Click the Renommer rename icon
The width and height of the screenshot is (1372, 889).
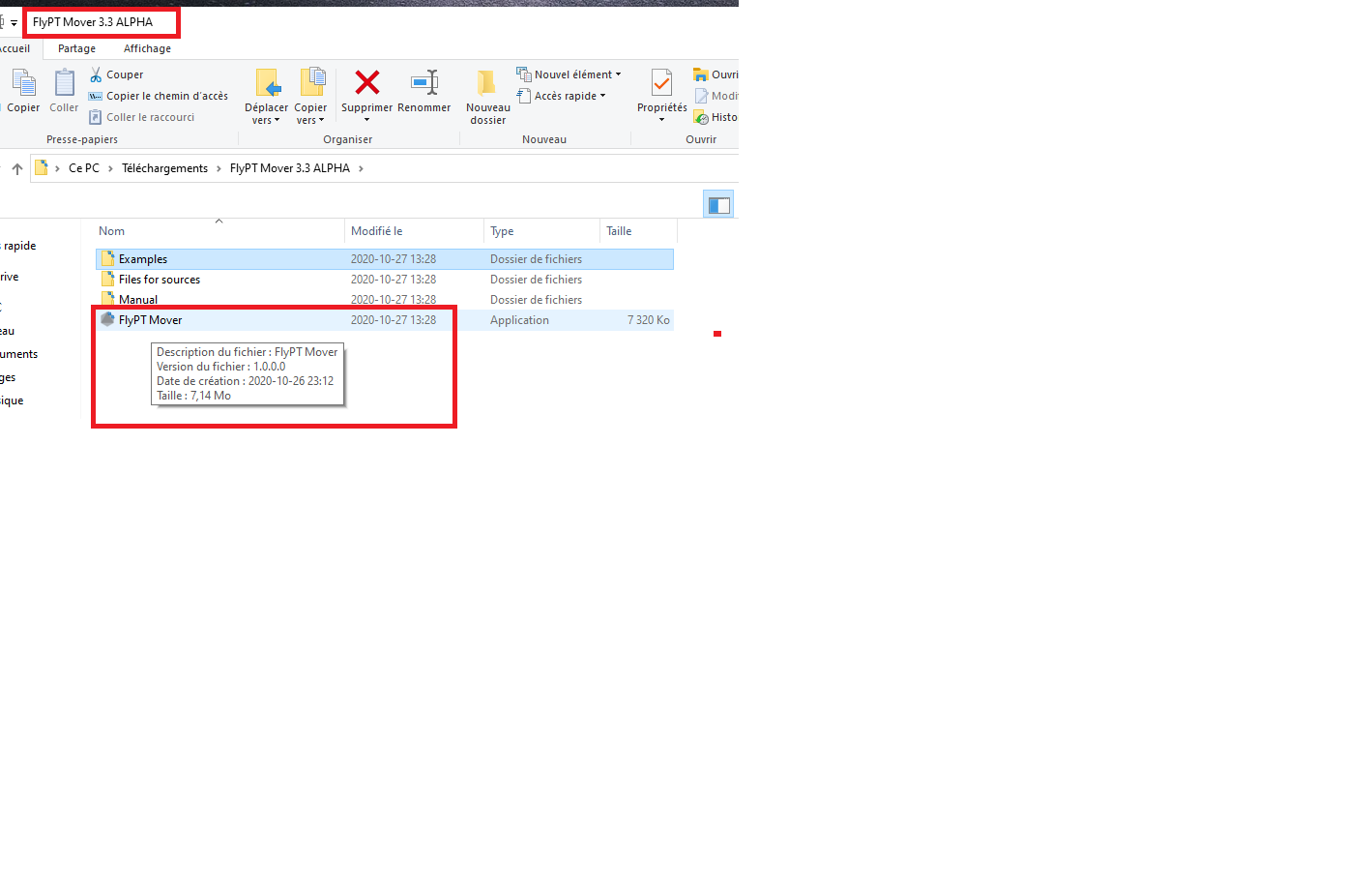(424, 82)
